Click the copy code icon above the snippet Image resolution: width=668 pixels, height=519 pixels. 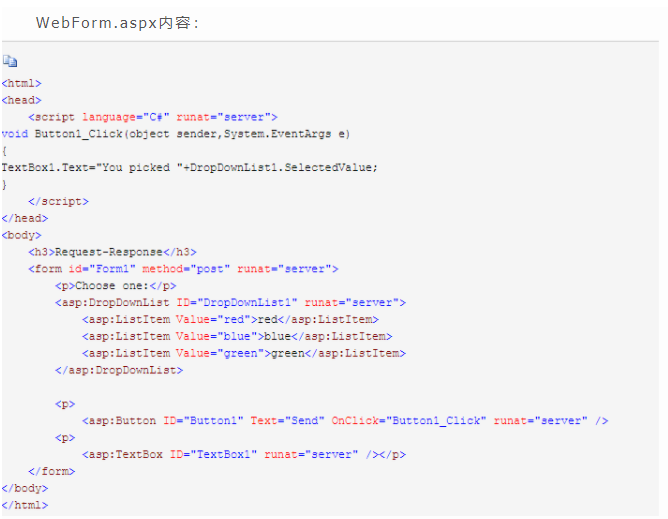click(10, 62)
